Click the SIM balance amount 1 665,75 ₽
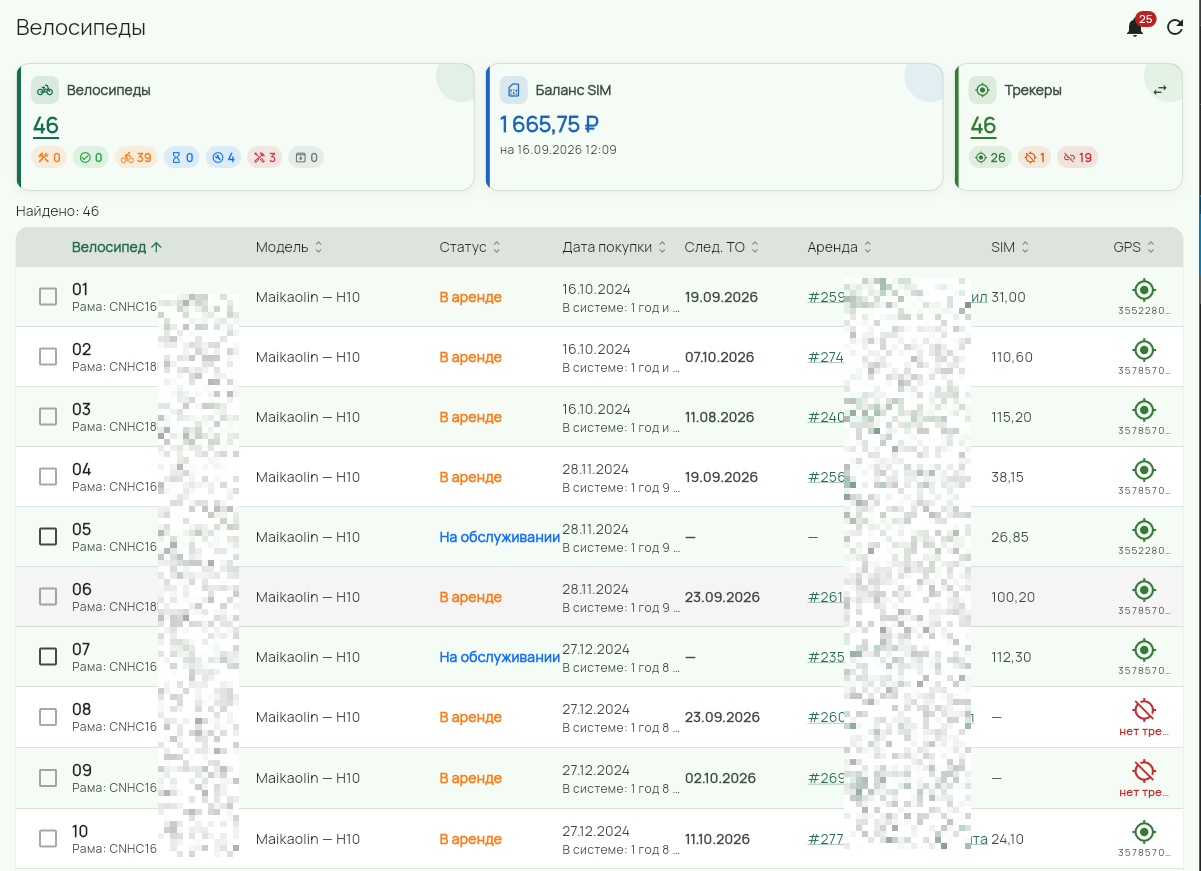 pyautogui.click(x=549, y=125)
